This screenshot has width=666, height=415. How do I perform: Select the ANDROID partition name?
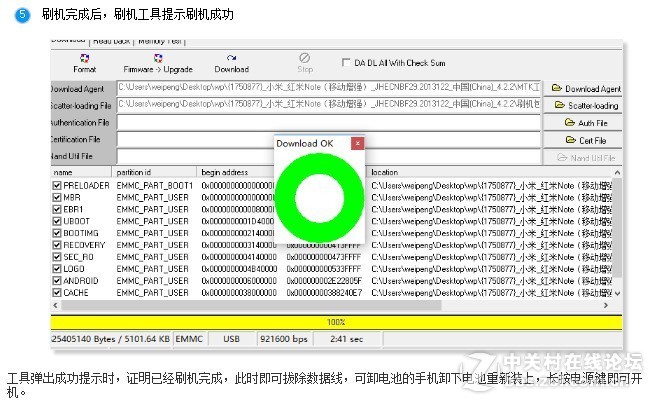click(81, 281)
